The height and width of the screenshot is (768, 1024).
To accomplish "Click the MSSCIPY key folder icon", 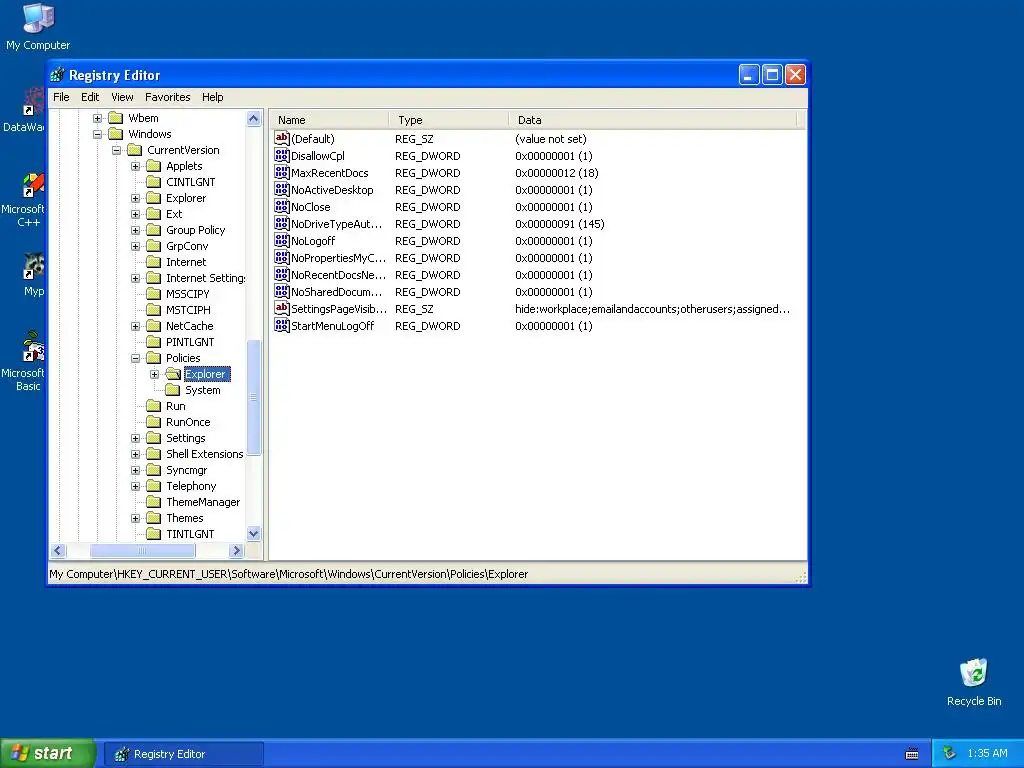I will 153,294.
